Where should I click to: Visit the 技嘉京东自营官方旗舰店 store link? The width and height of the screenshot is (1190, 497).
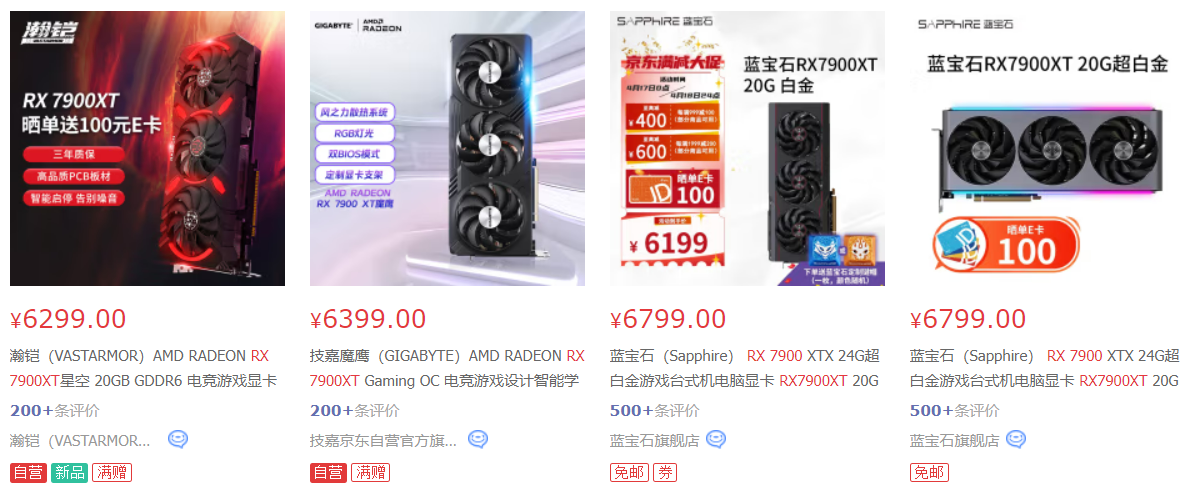tap(383, 441)
